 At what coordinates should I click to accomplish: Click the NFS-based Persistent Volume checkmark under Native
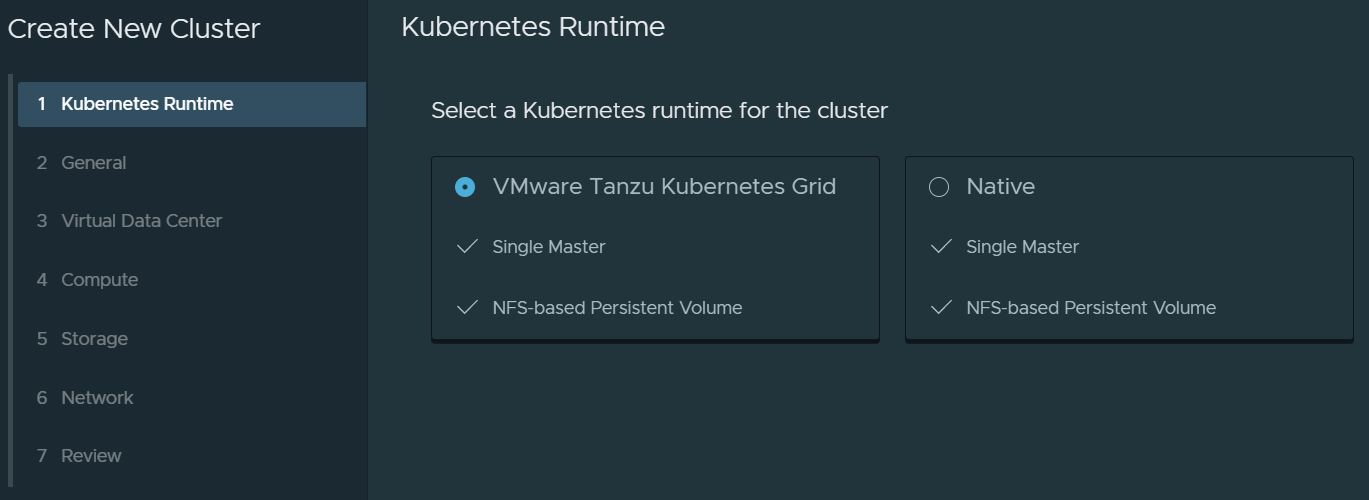tap(941, 308)
